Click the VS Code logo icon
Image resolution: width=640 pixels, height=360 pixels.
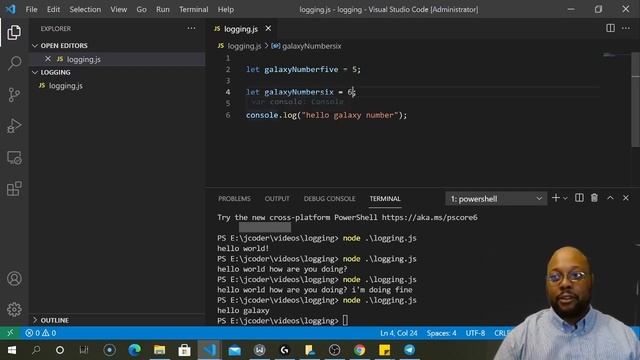10,9
